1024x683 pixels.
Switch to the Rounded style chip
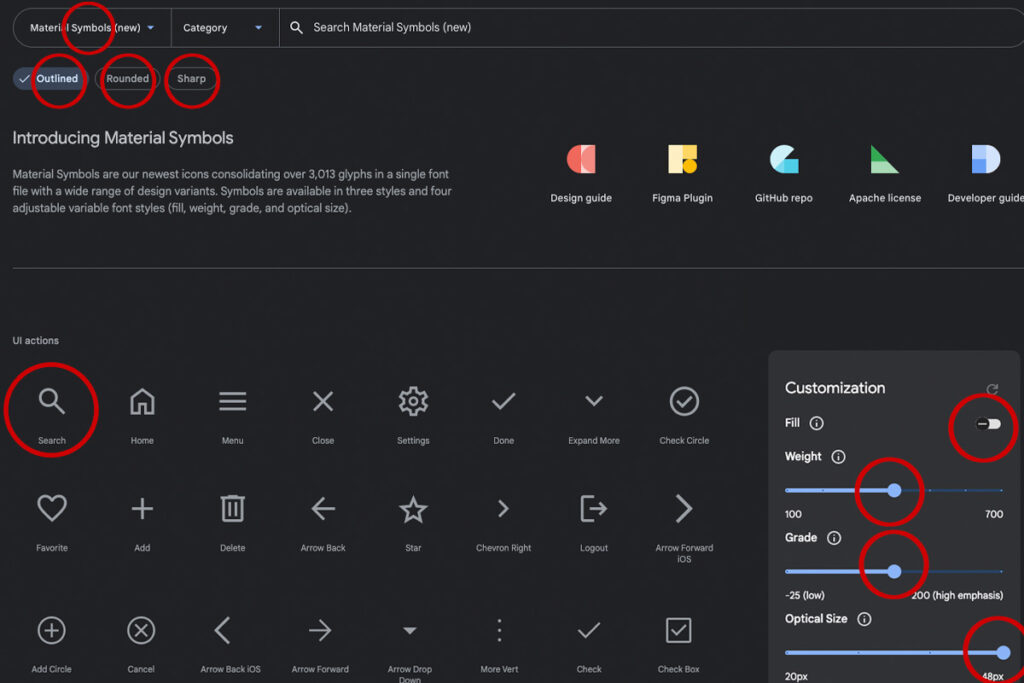127,78
